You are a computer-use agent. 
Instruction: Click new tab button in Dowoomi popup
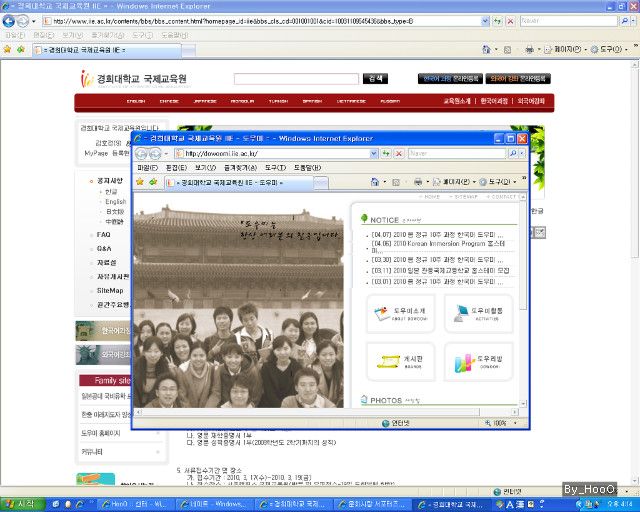pos(321,183)
